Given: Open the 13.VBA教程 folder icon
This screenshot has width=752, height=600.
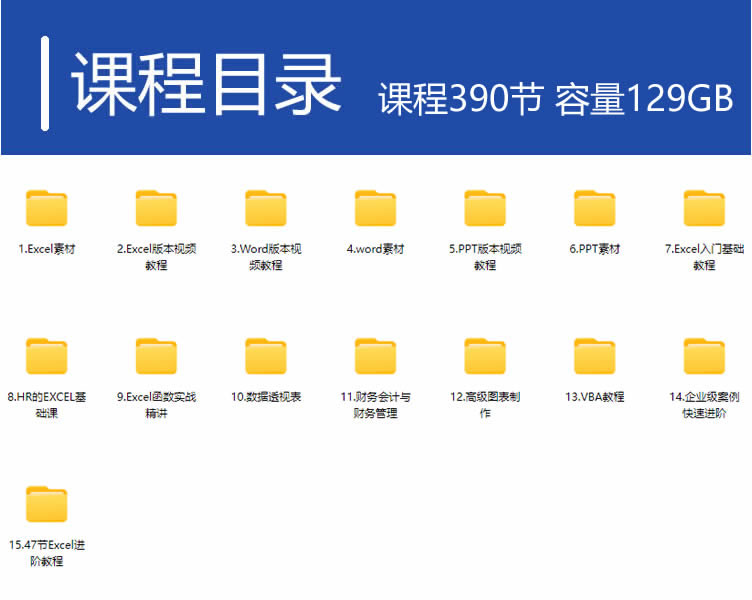Looking at the screenshot, I should click(595, 356).
